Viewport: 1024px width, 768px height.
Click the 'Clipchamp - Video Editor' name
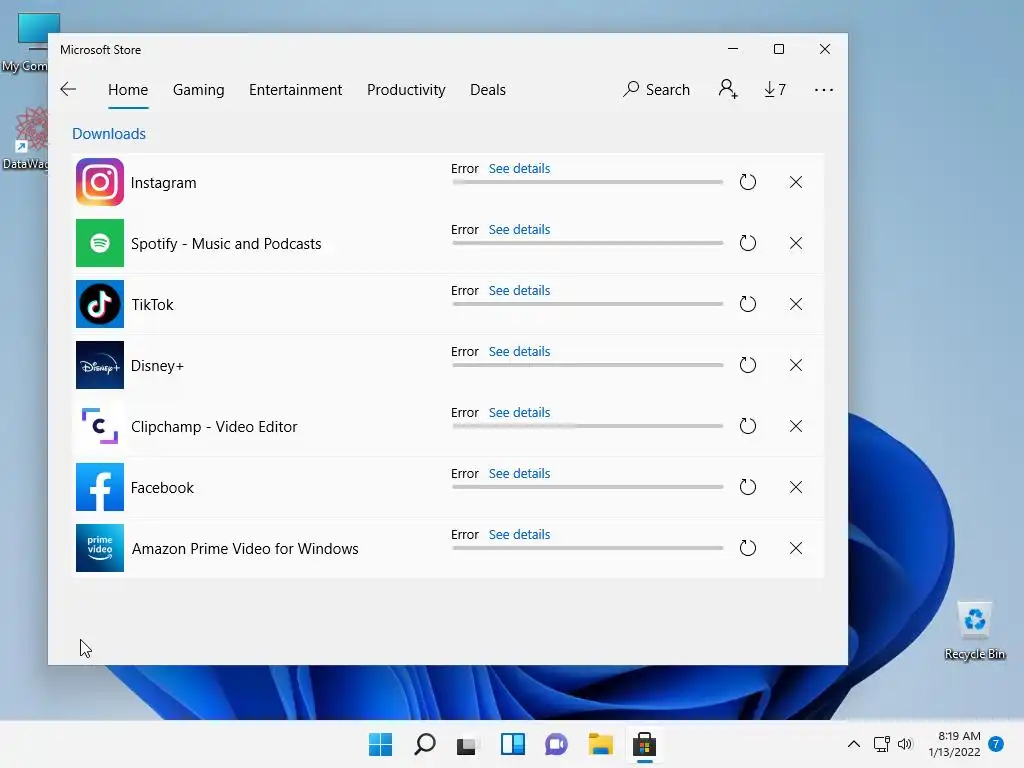coord(214,426)
